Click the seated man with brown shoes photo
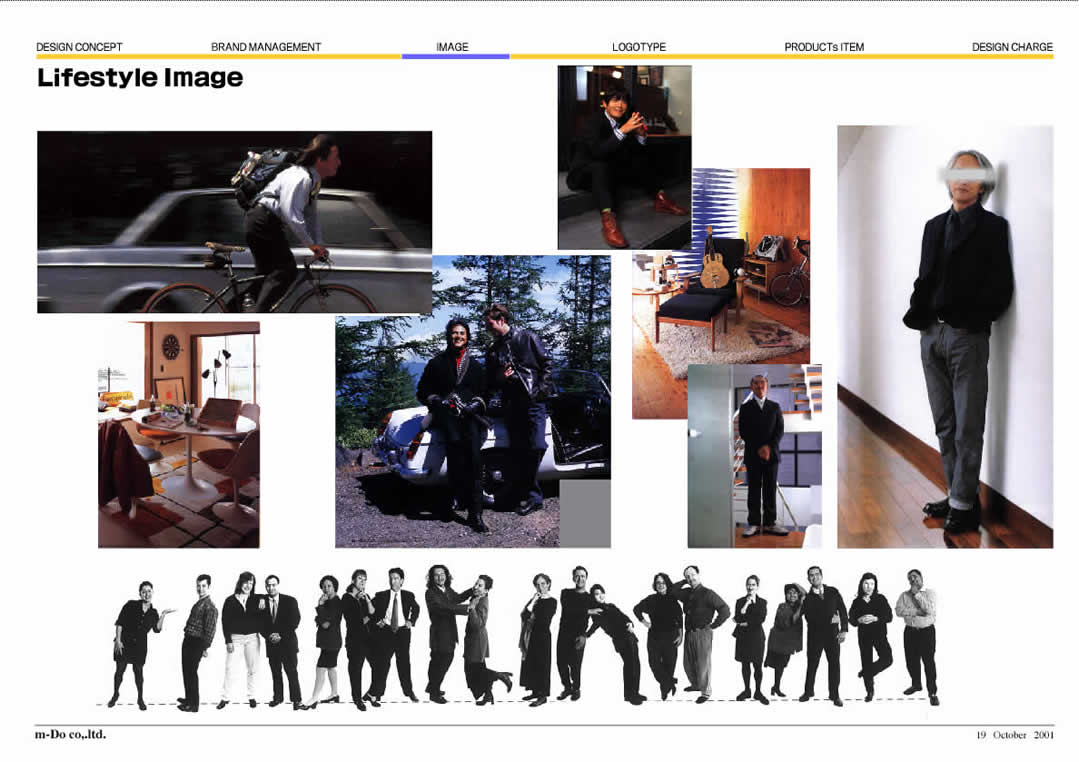Screen dimensions: 1079x762 (x=624, y=156)
